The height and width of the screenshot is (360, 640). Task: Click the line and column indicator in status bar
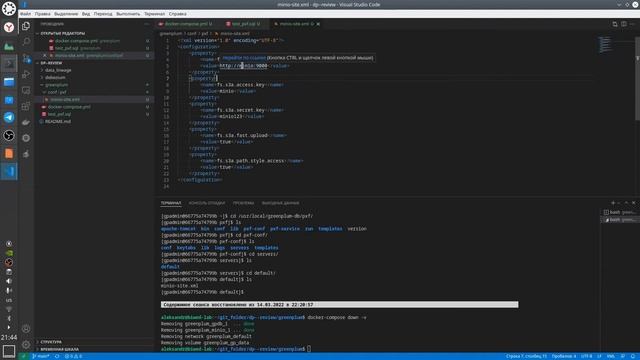tap(526, 356)
